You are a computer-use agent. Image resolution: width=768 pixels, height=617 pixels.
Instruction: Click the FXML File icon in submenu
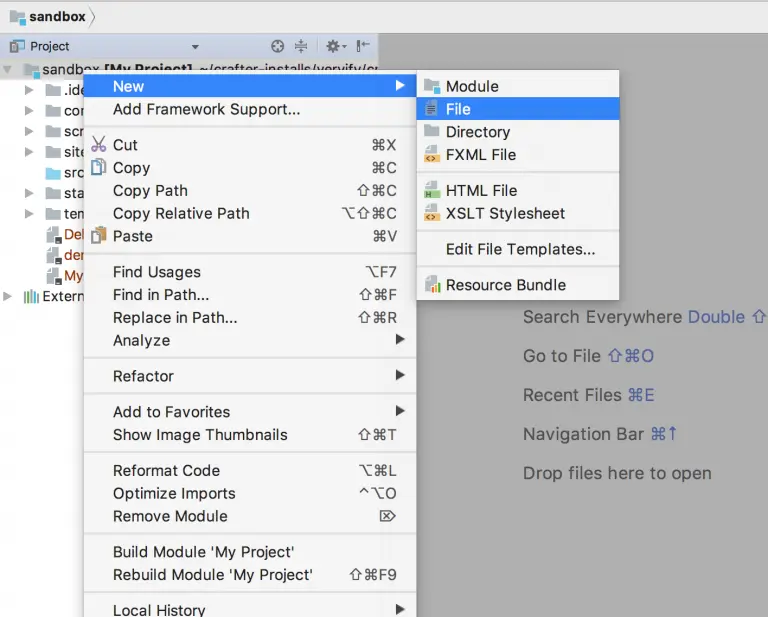(431, 155)
